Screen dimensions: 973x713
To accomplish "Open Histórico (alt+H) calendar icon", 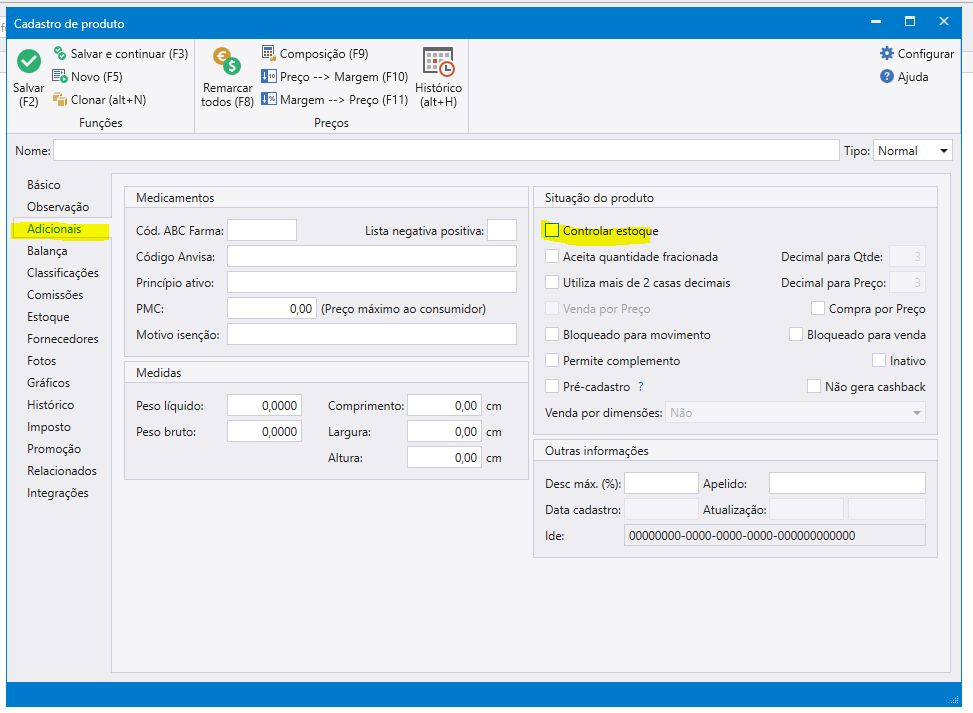I will 438,63.
